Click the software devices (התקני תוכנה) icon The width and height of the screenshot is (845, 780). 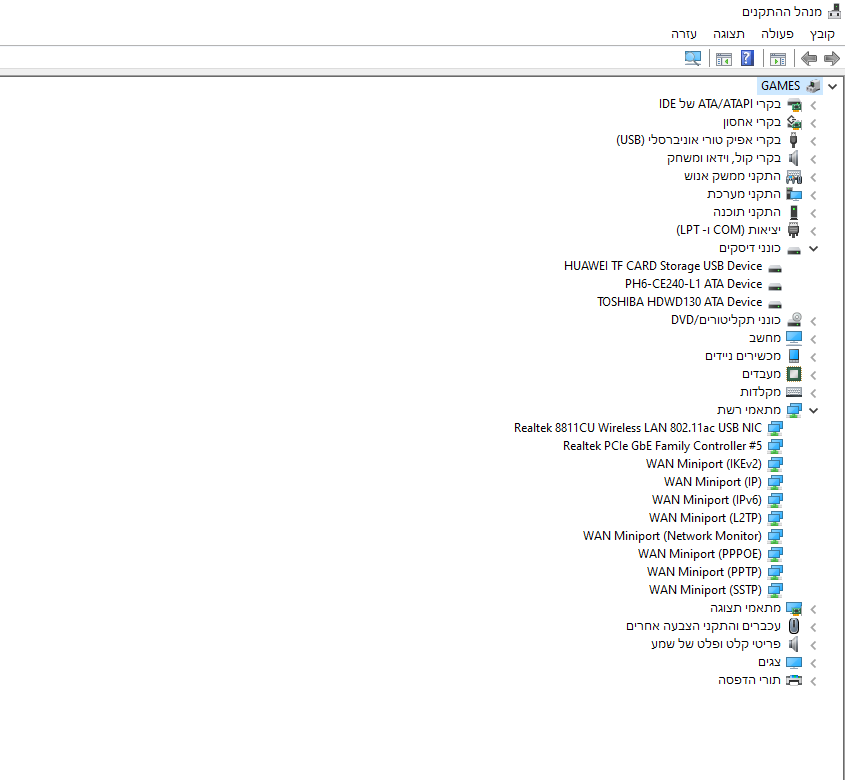(794, 212)
